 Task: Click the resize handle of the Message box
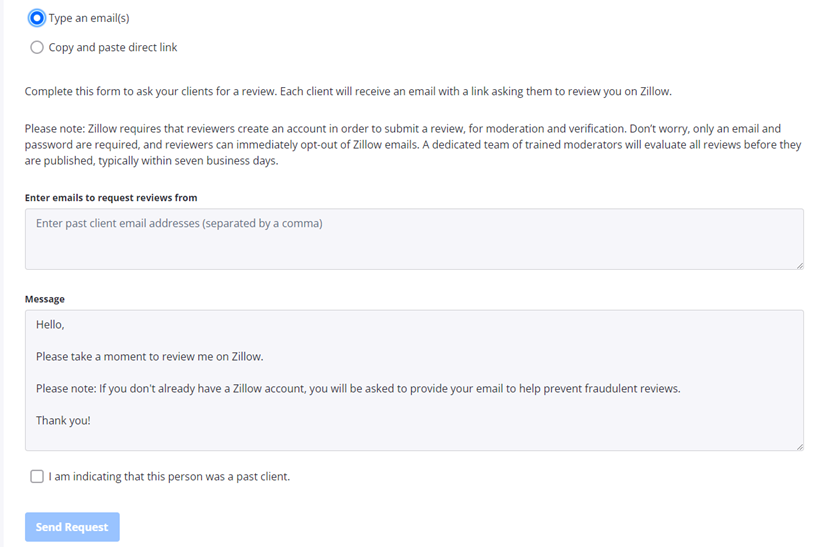pyautogui.click(x=799, y=446)
